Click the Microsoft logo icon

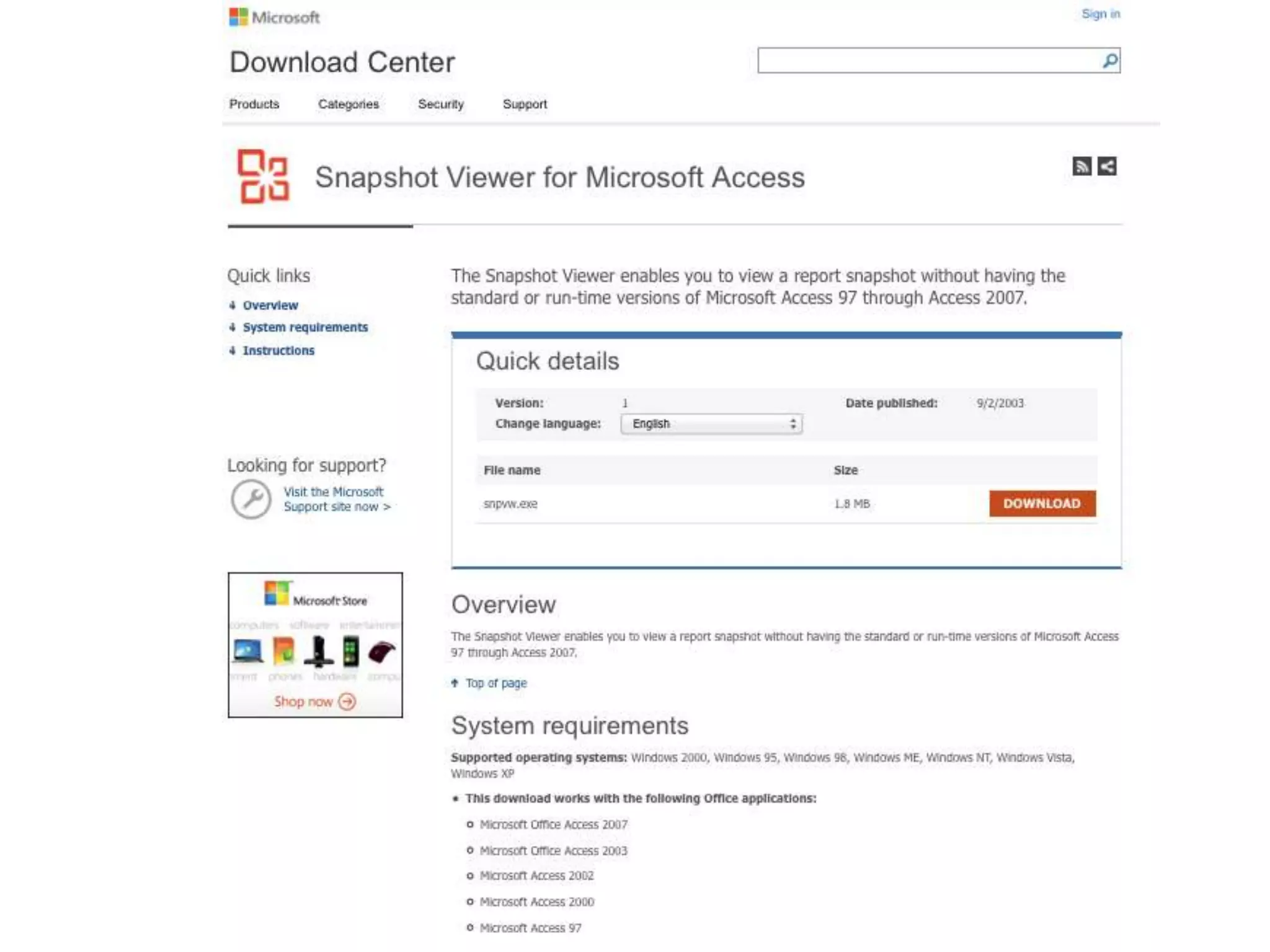pyautogui.click(x=238, y=17)
